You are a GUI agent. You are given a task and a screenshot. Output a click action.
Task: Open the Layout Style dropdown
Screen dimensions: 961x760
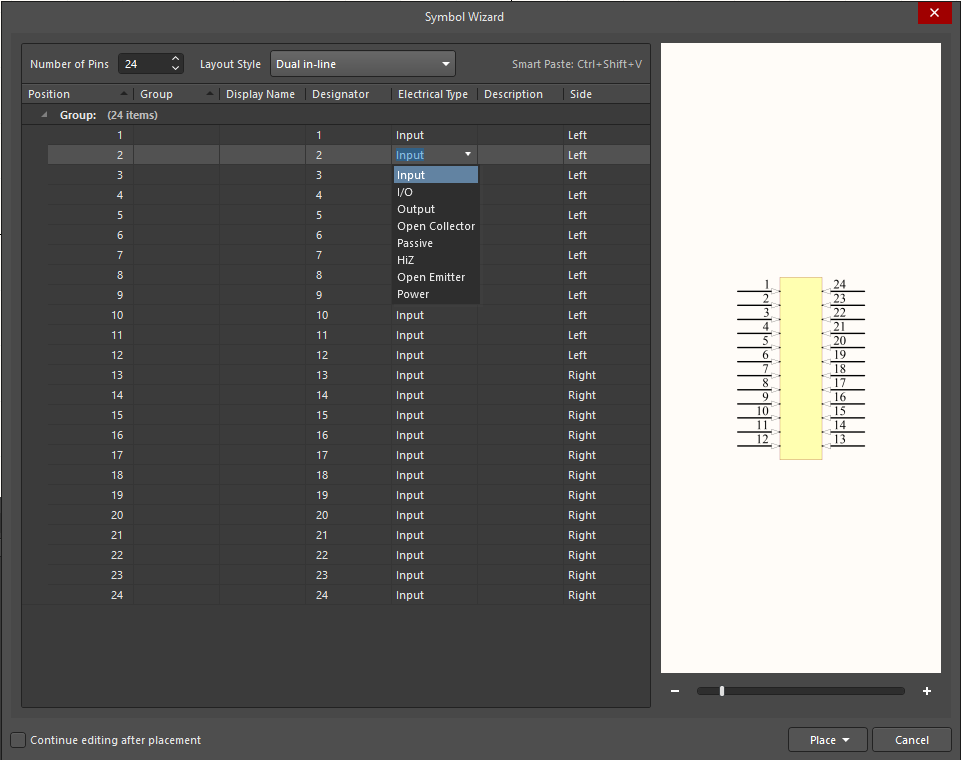[x=363, y=64]
